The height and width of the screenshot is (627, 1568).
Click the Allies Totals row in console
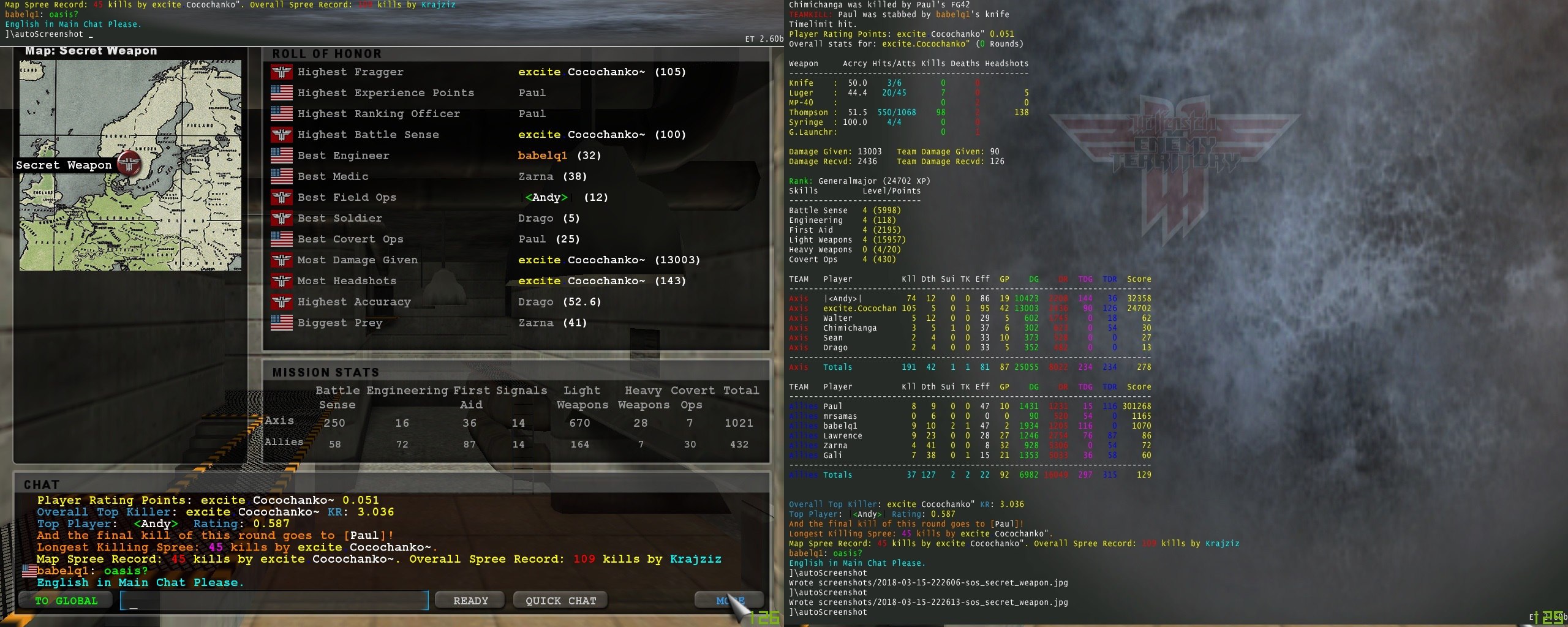(970, 475)
